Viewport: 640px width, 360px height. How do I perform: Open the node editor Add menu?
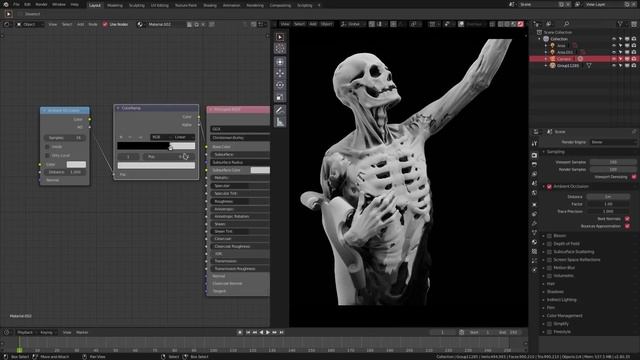tap(80, 24)
